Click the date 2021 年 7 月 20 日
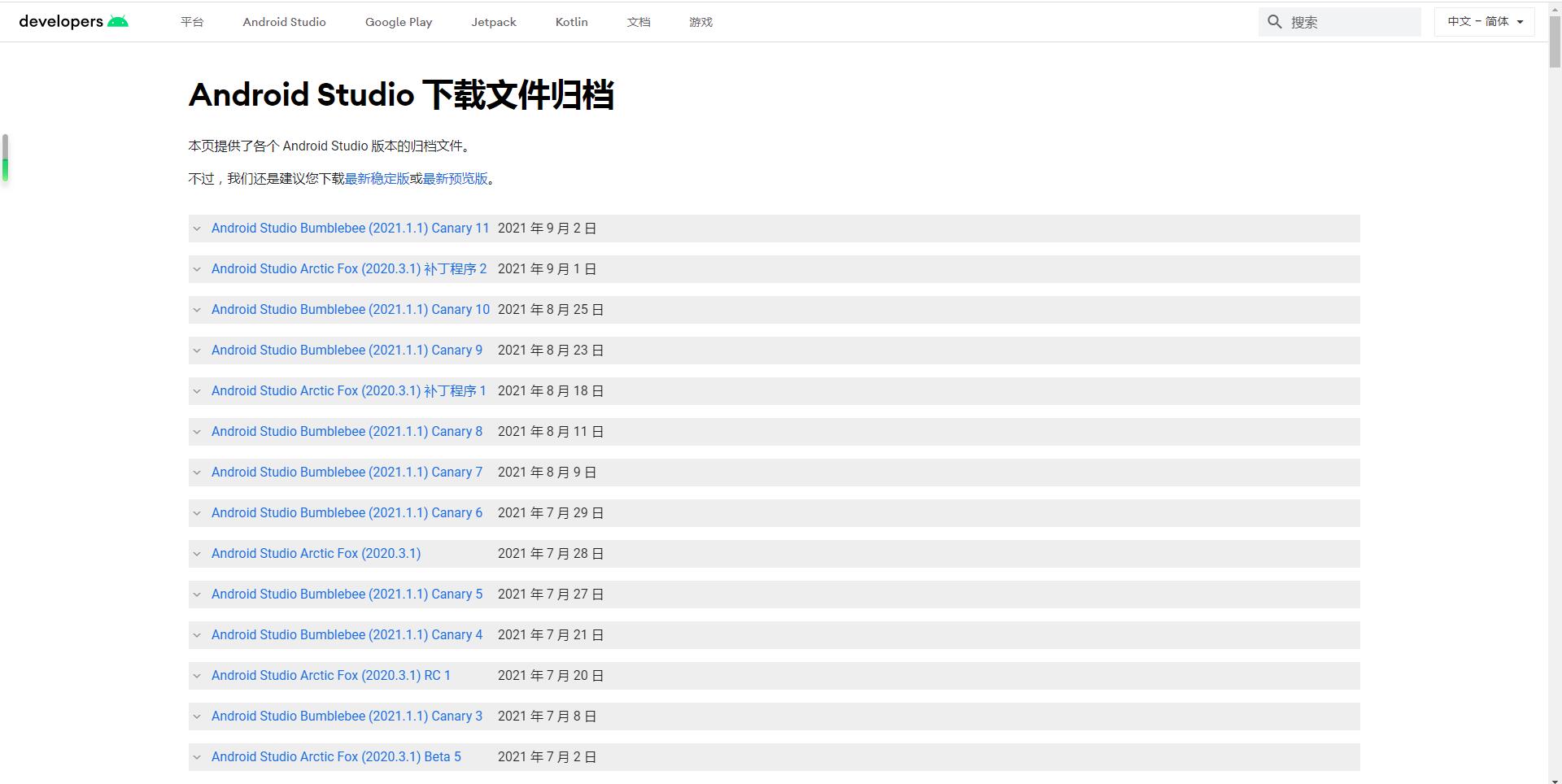 coord(551,676)
